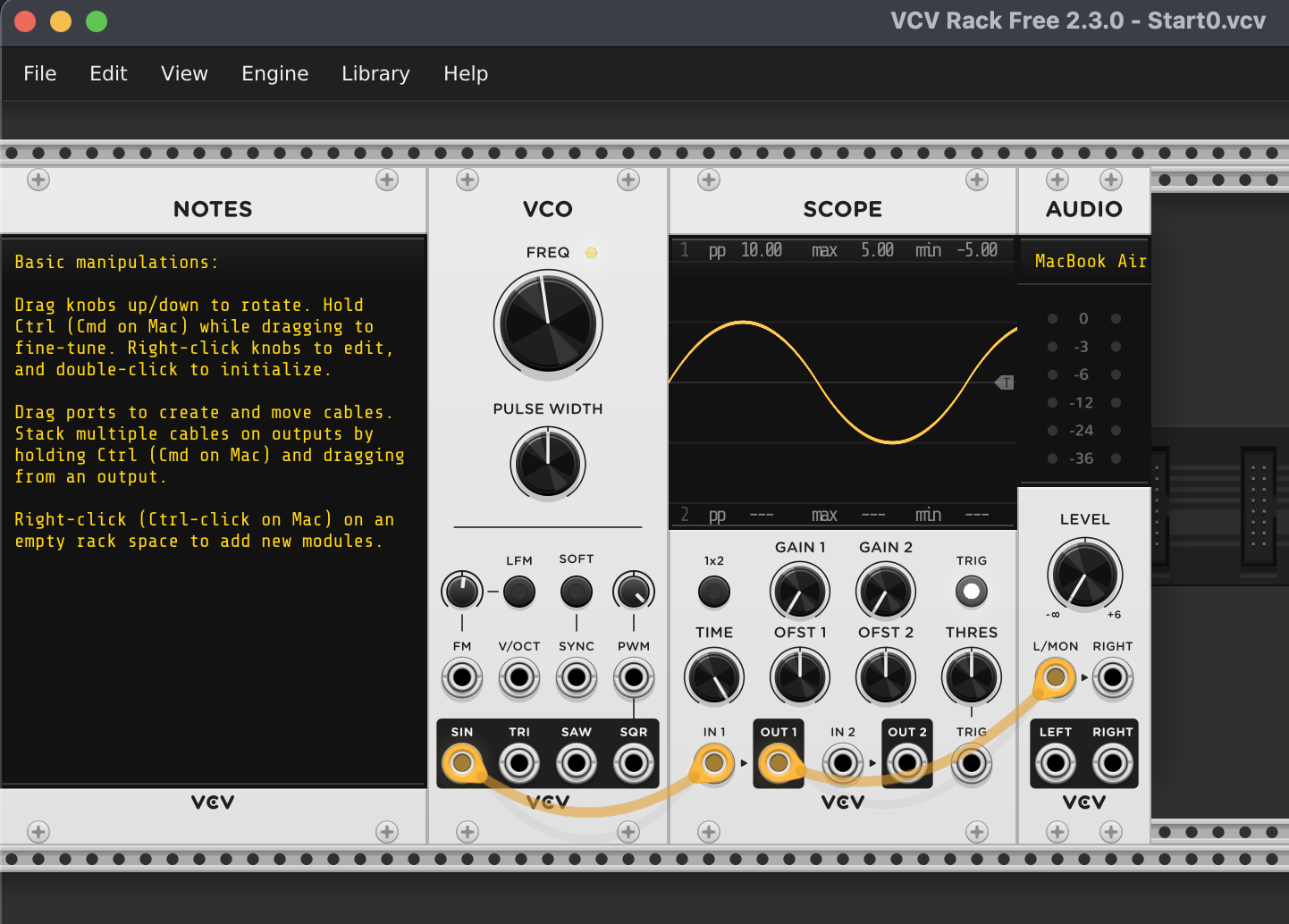This screenshot has width=1289, height=924.
Task: Expand the View menu
Action: pos(184,73)
